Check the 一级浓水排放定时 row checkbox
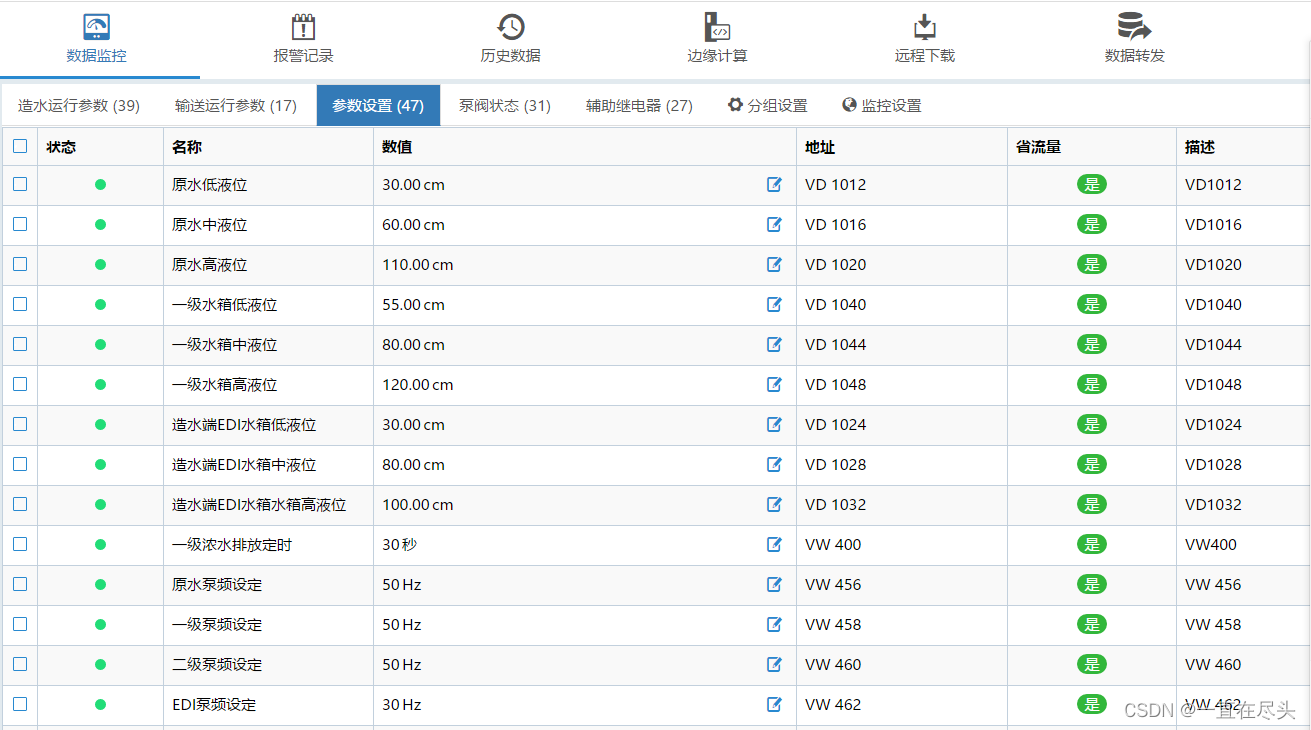 [20, 544]
